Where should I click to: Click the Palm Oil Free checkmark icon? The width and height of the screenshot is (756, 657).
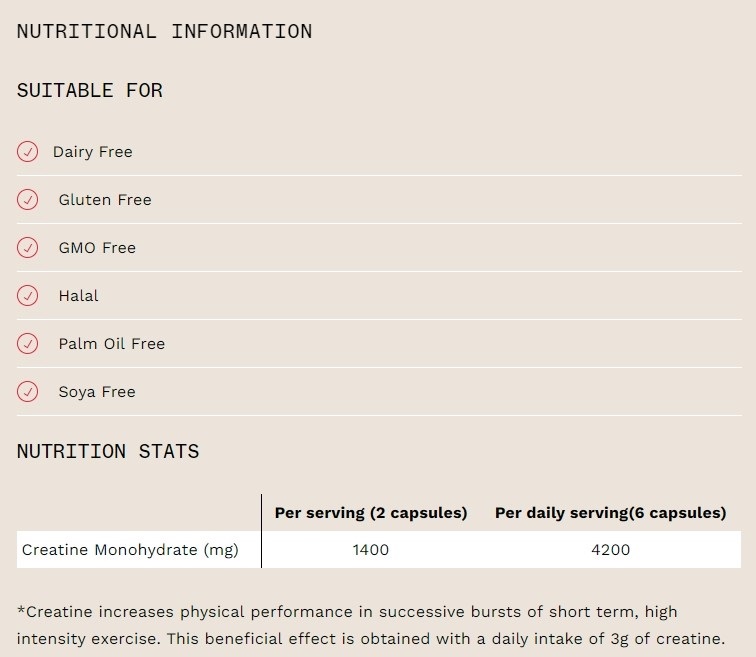27,344
